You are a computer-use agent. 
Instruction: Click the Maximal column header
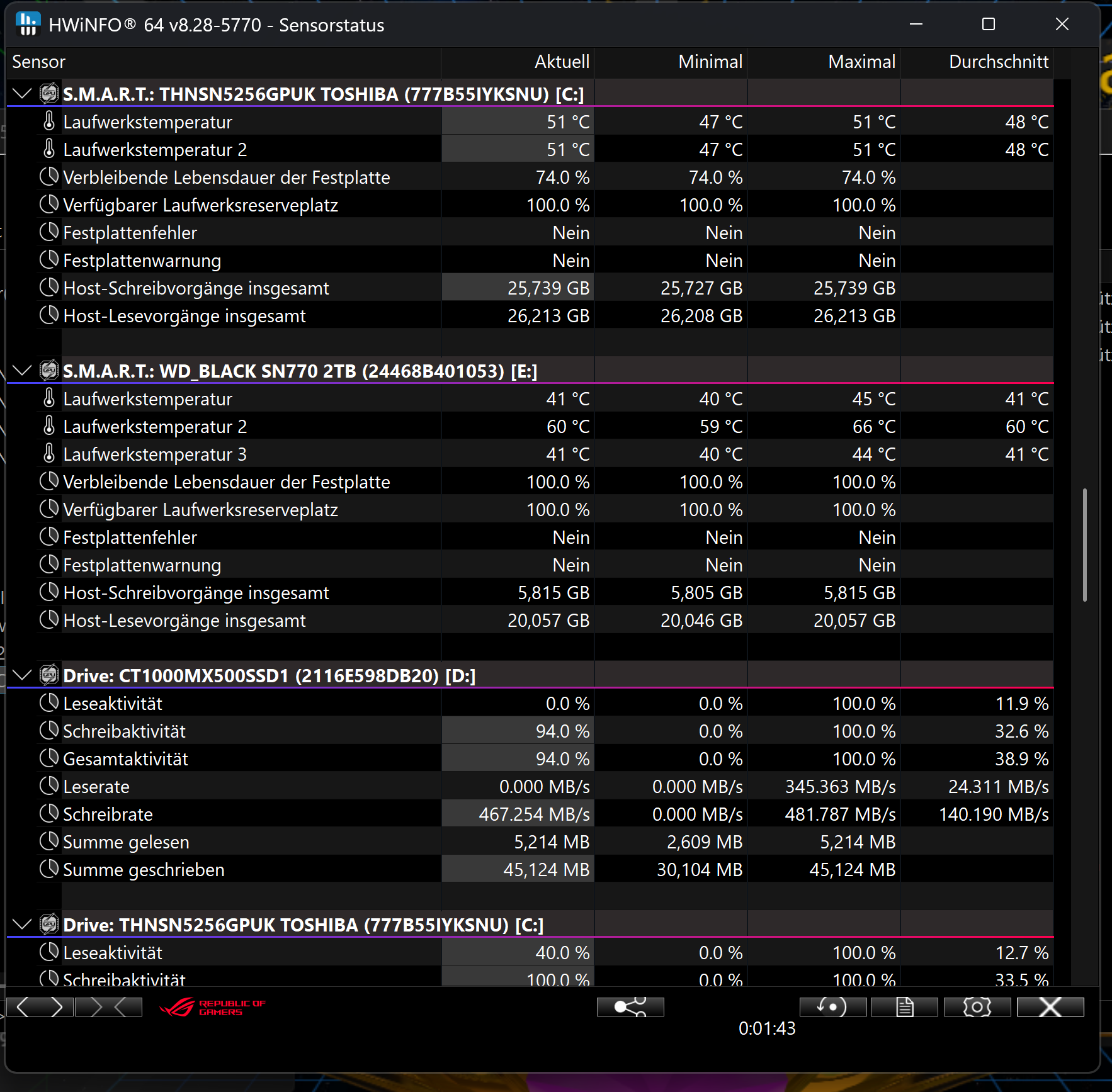pyautogui.click(x=824, y=62)
